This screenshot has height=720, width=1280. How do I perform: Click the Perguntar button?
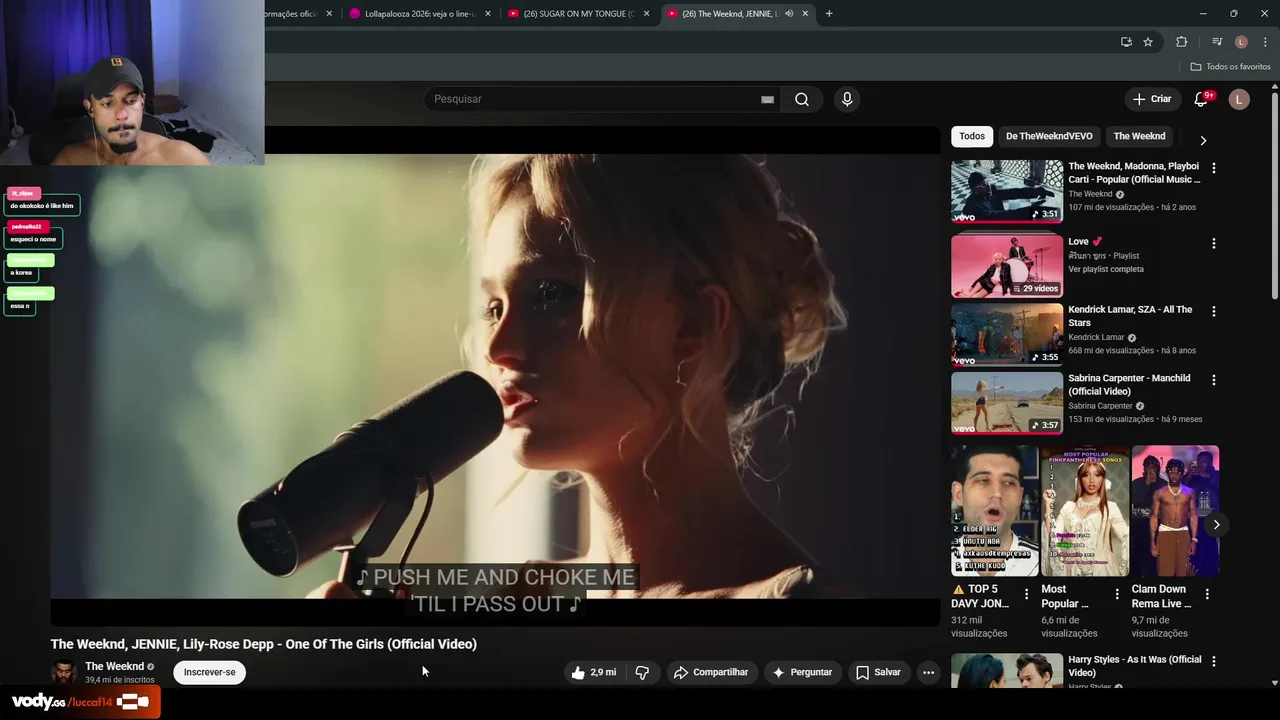click(802, 672)
